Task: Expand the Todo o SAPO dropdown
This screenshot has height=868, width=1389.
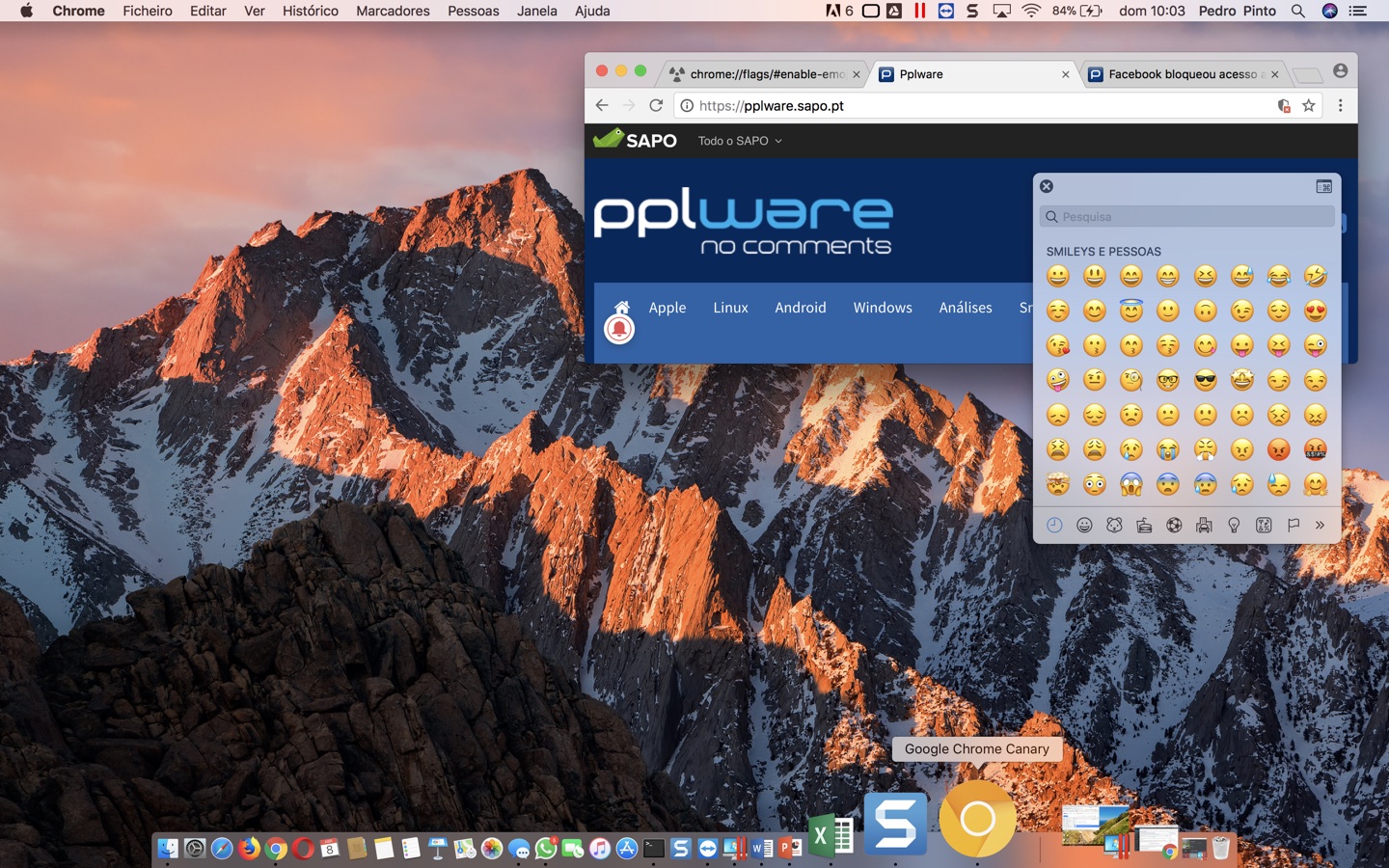Action: coord(740,141)
